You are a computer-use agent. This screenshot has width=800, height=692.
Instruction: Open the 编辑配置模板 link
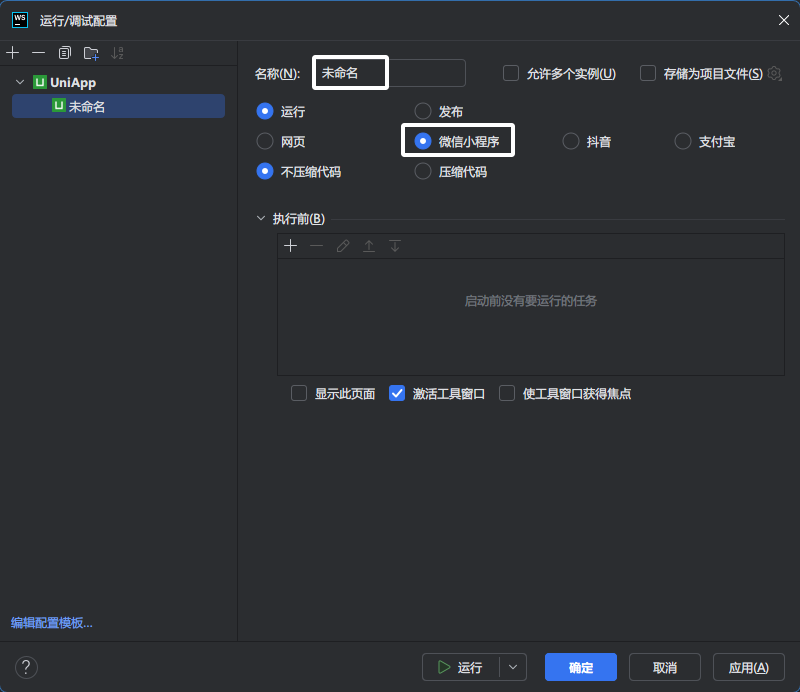point(52,623)
